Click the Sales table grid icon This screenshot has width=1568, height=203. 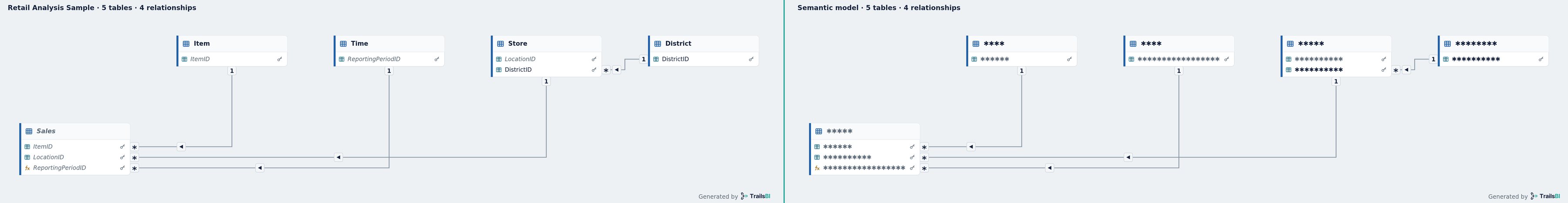[x=29, y=131]
